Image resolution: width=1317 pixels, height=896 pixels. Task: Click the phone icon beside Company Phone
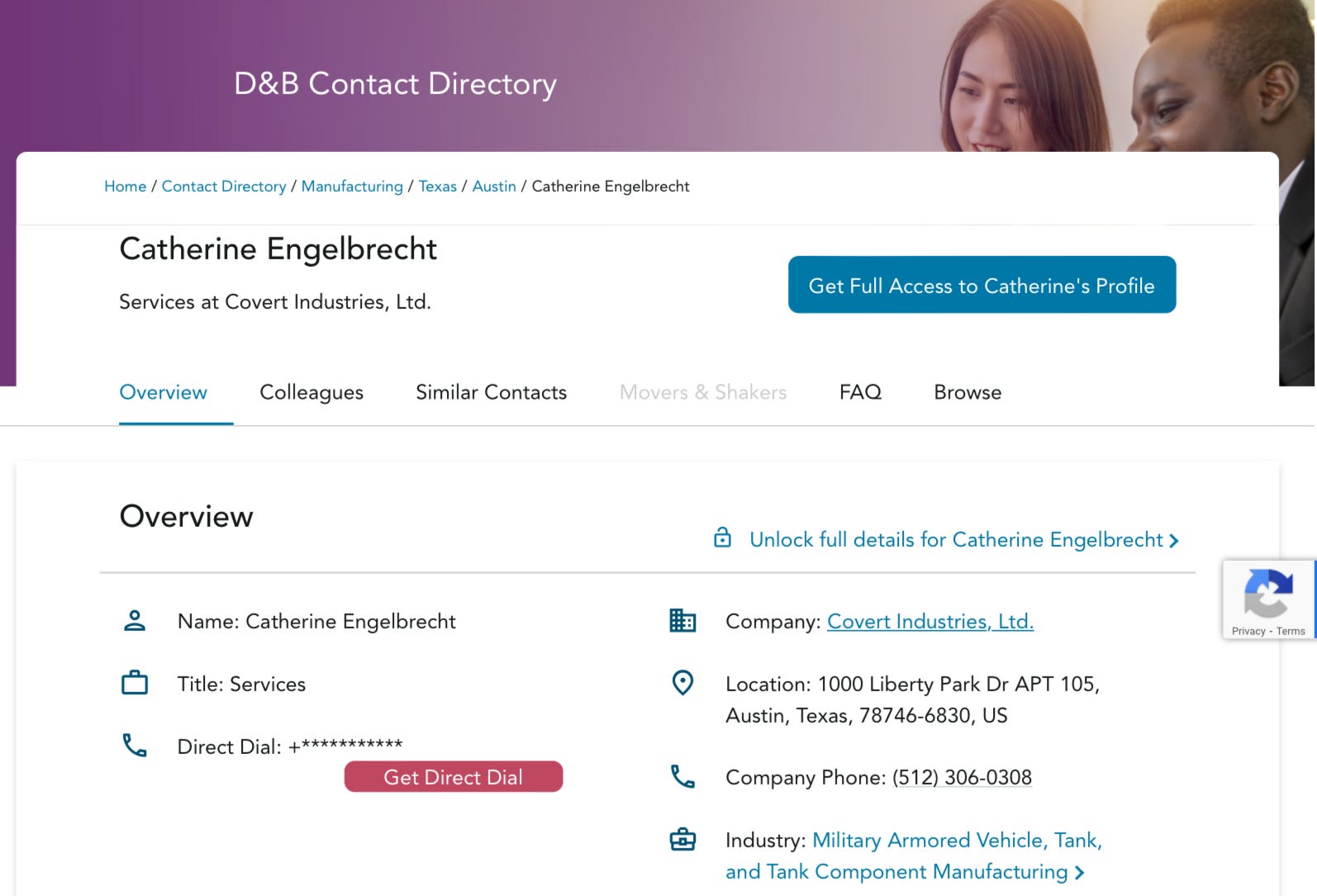click(x=682, y=776)
